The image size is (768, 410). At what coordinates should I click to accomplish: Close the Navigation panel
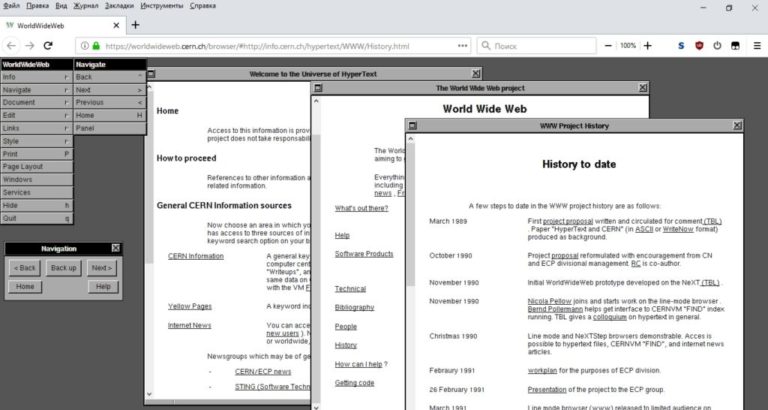[x=116, y=248]
